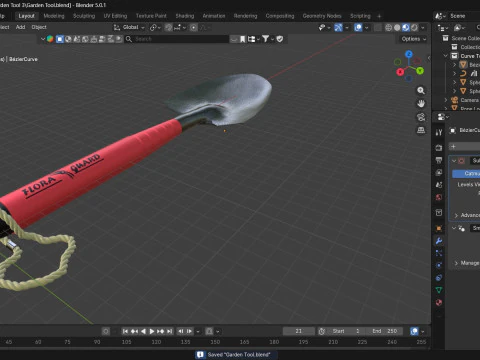Open the Object Constraints tab
The height and width of the screenshot is (360, 480).
coord(439,278)
